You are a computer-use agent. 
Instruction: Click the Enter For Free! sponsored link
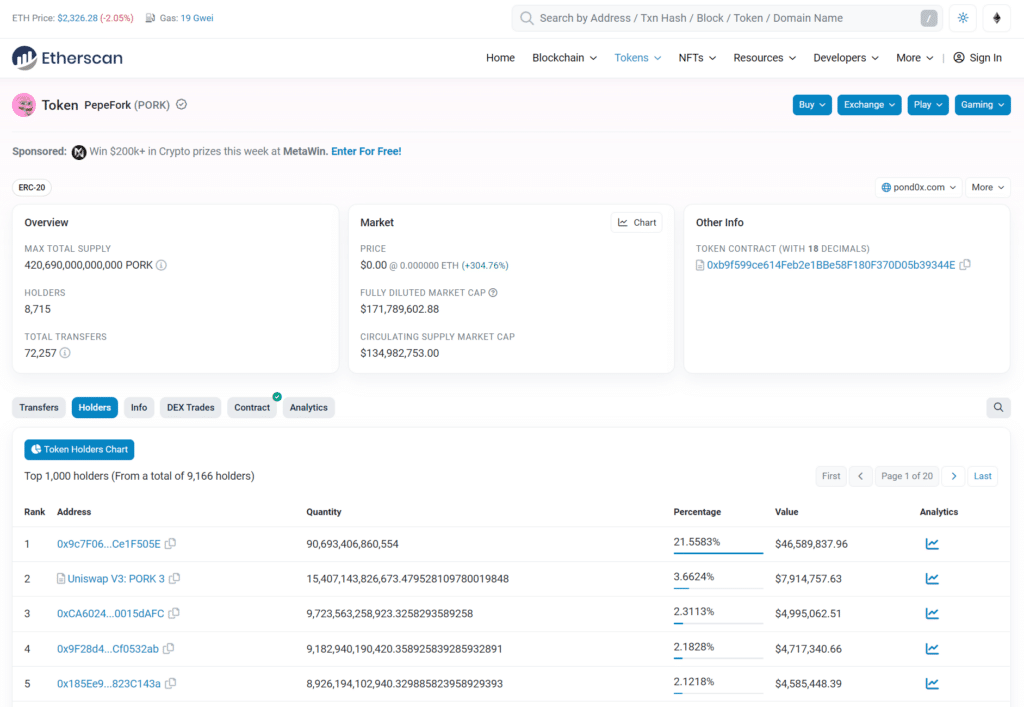(366, 151)
